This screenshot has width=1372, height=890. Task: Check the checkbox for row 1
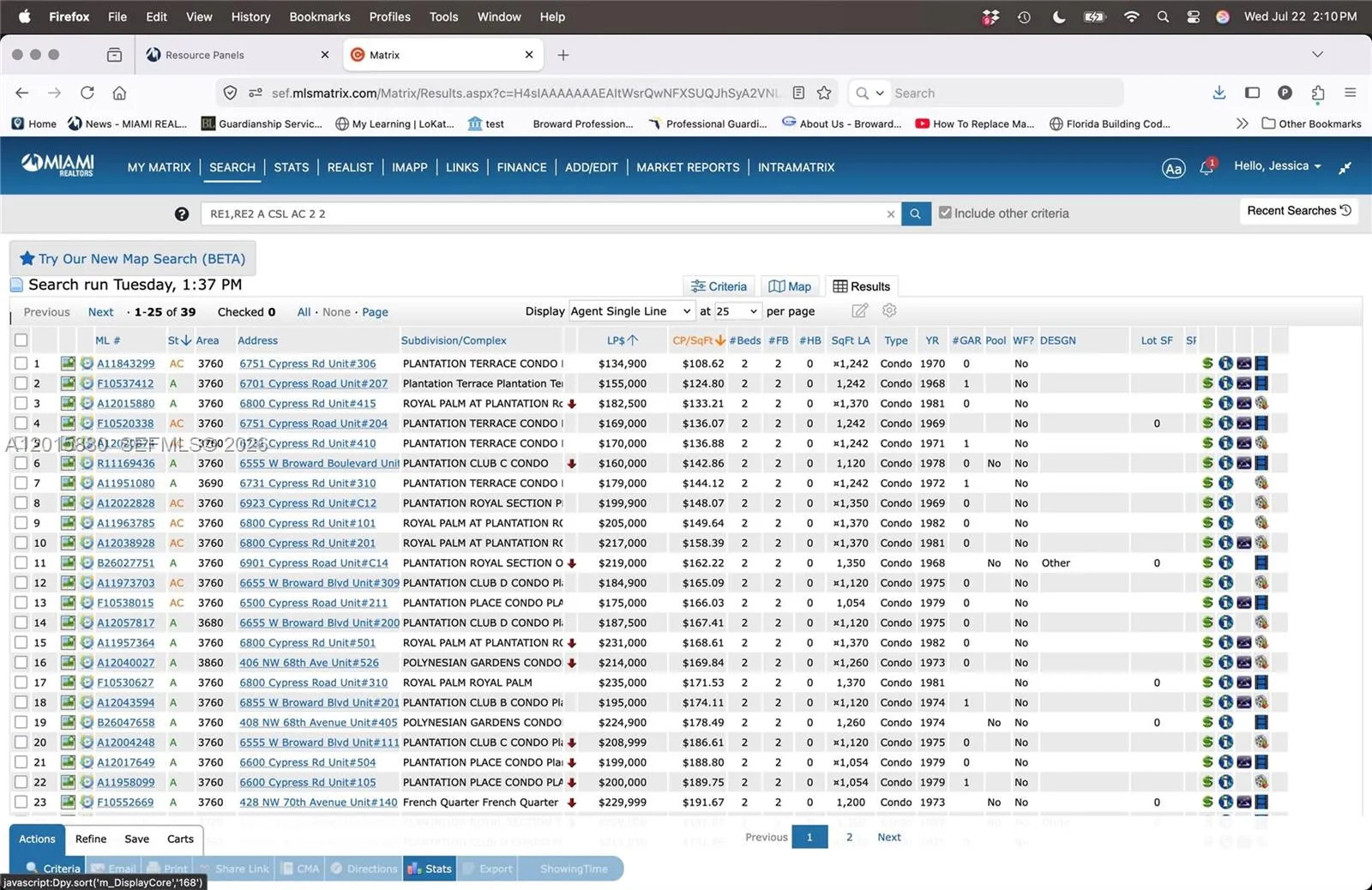point(21,364)
